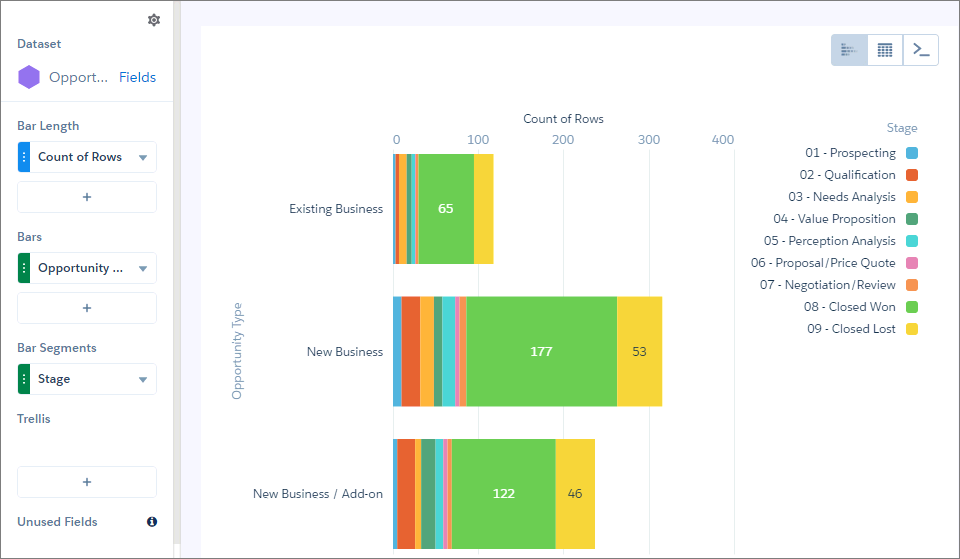The image size is (960, 559).
Task: Click the New Business axis label
Action: click(345, 351)
